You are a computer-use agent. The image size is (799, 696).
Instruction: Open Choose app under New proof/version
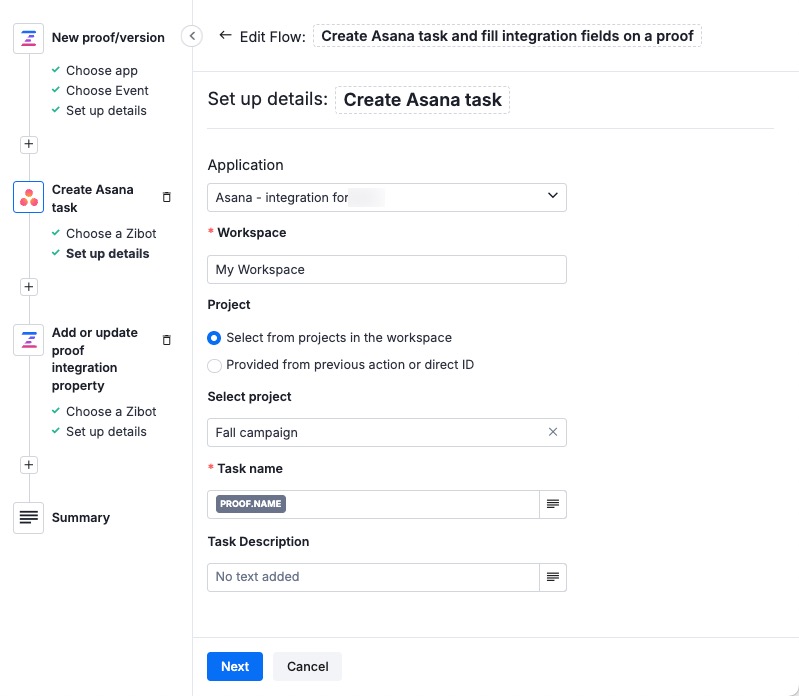[x=102, y=70]
